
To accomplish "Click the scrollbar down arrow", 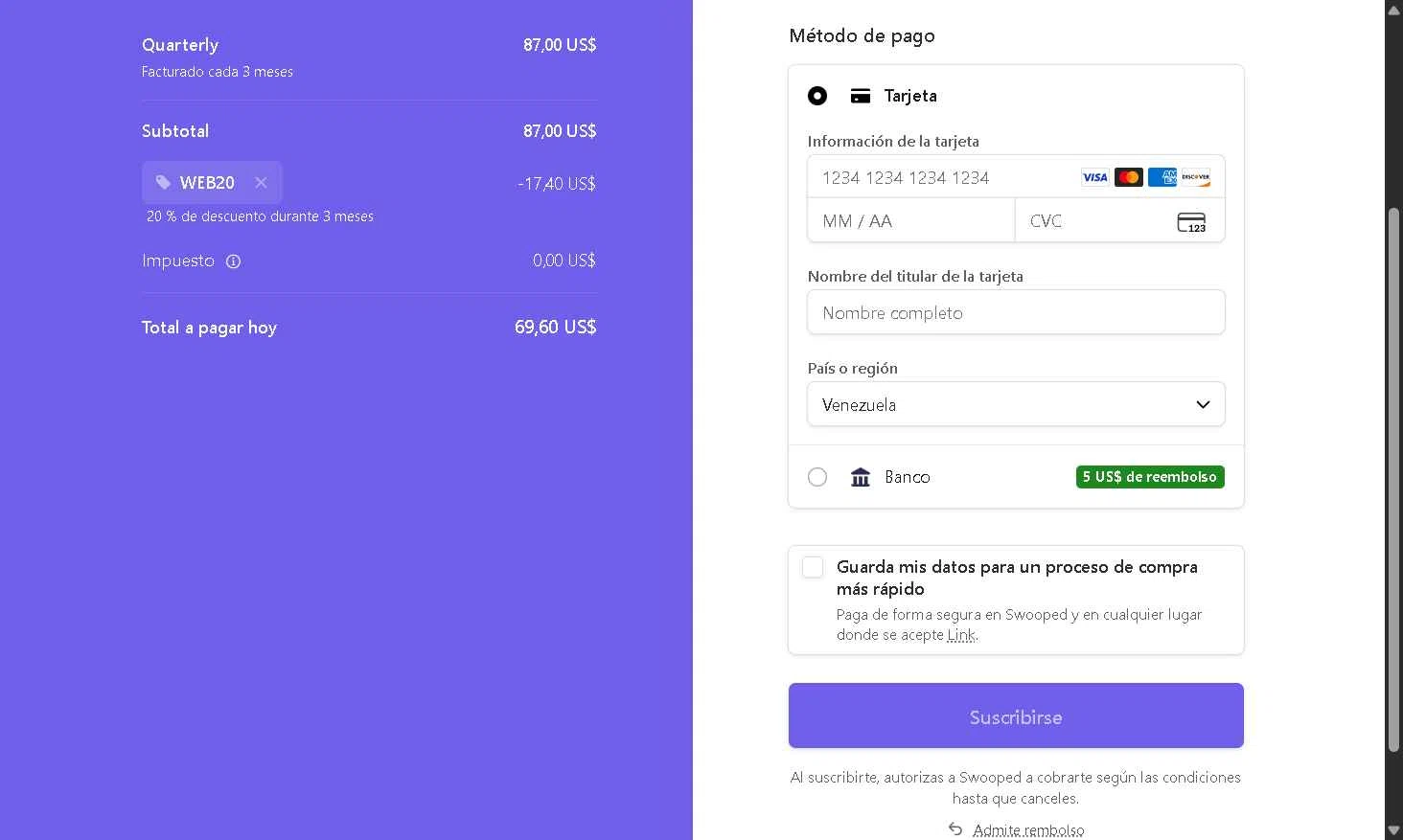I will pyautogui.click(x=1393, y=830).
